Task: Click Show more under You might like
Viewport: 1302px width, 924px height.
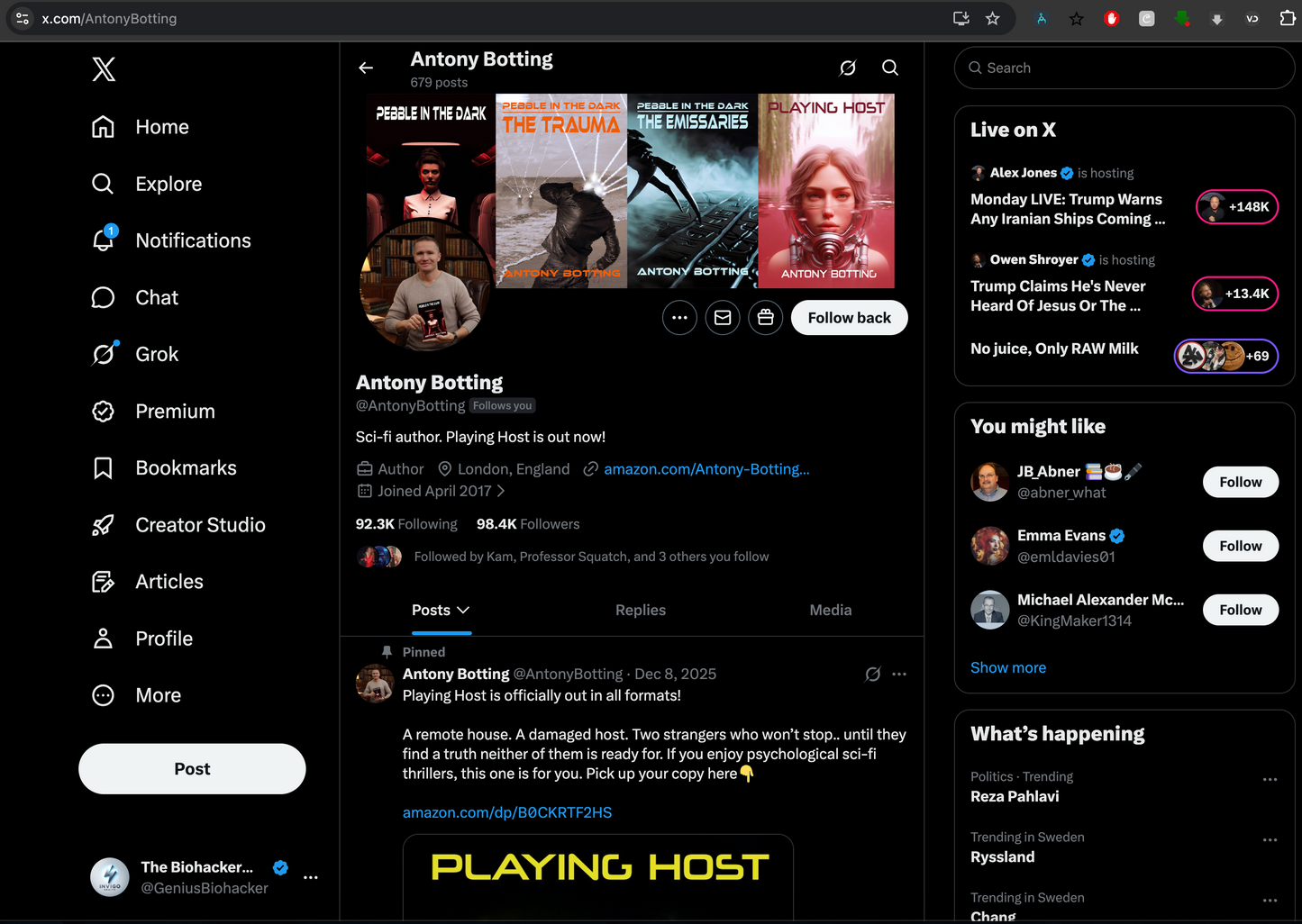Action: (1008, 667)
